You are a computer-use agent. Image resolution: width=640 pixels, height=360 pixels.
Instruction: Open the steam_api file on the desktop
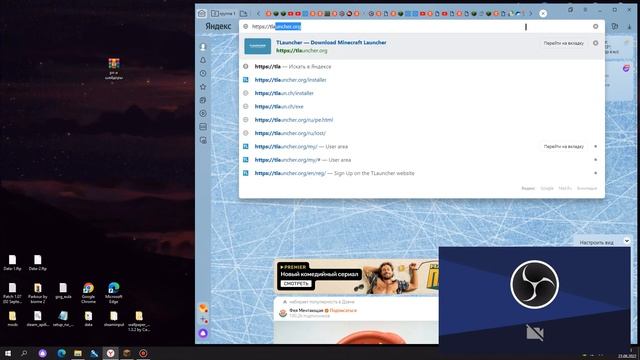pyautogui.click(x=38, y=319)
